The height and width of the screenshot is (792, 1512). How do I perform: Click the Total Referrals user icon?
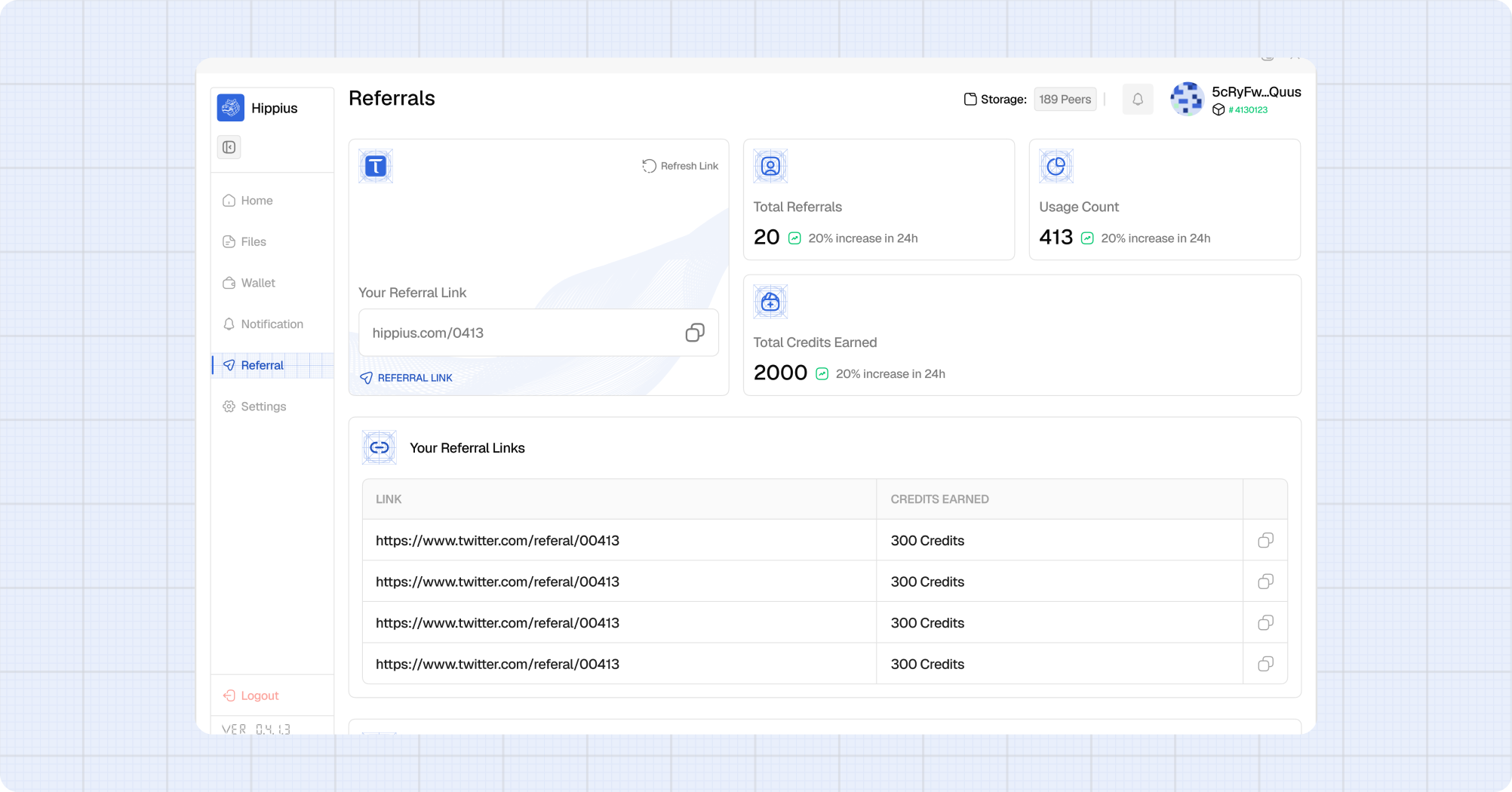[x=770, y=166]
